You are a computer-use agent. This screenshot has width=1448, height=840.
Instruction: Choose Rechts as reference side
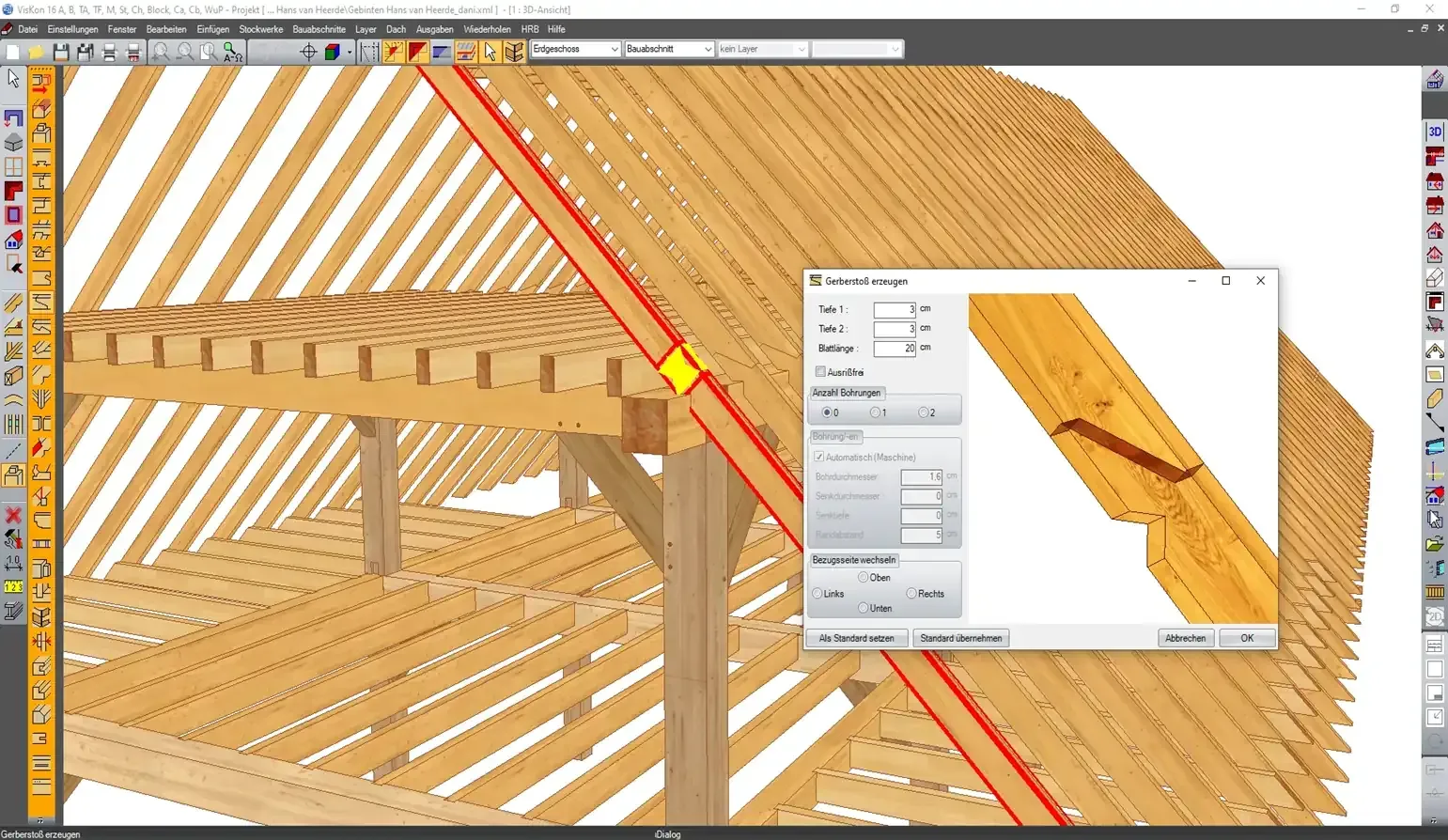[911, 594]
